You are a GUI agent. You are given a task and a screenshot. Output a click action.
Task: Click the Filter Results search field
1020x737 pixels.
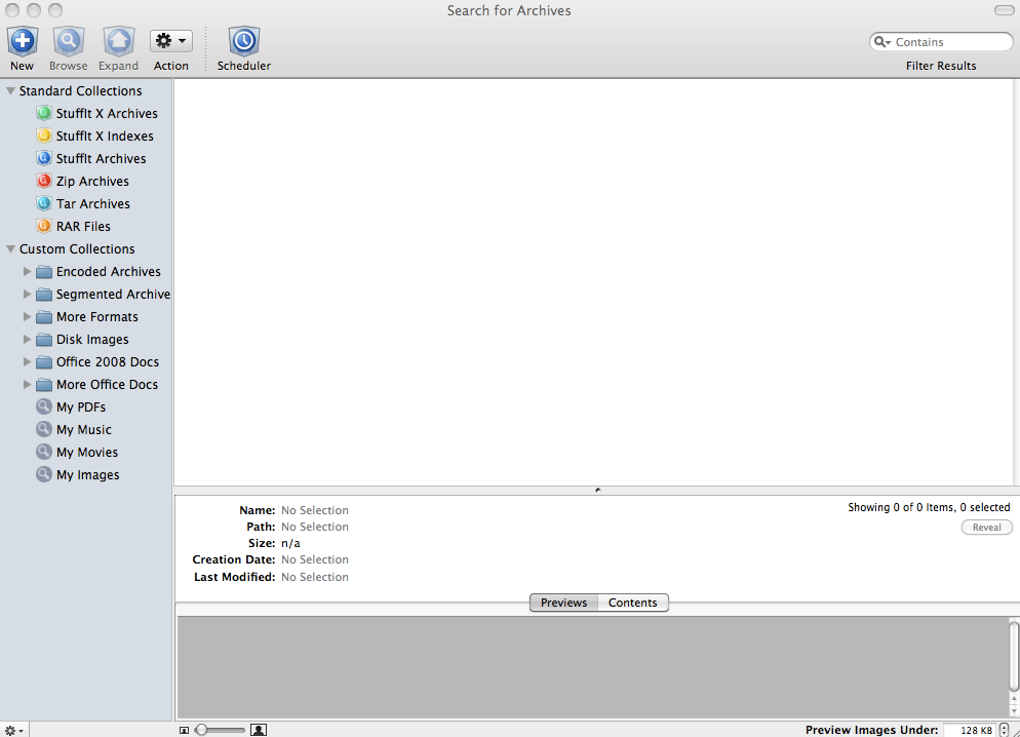[x=950, y=42]
